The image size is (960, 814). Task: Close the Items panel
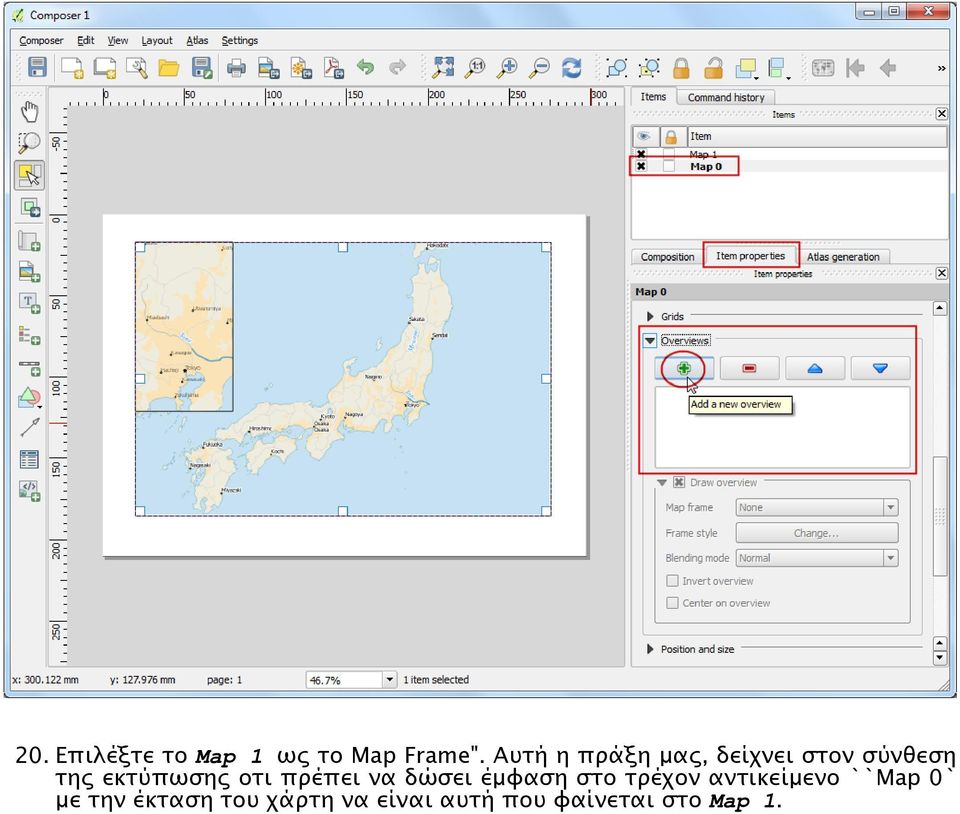click(x=942, y=114)
